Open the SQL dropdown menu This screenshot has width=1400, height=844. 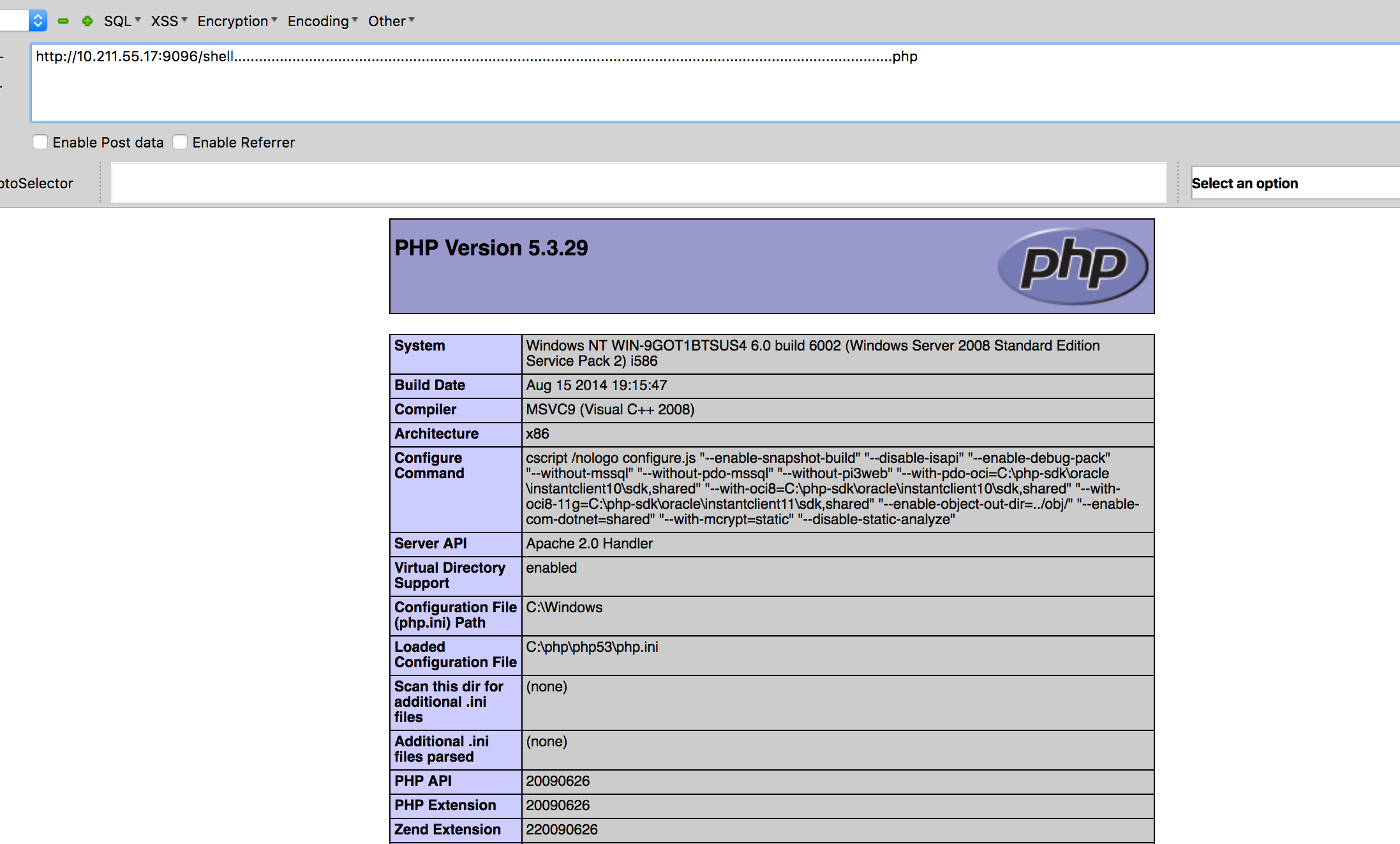pyautogui.click(x=122, y=21)
